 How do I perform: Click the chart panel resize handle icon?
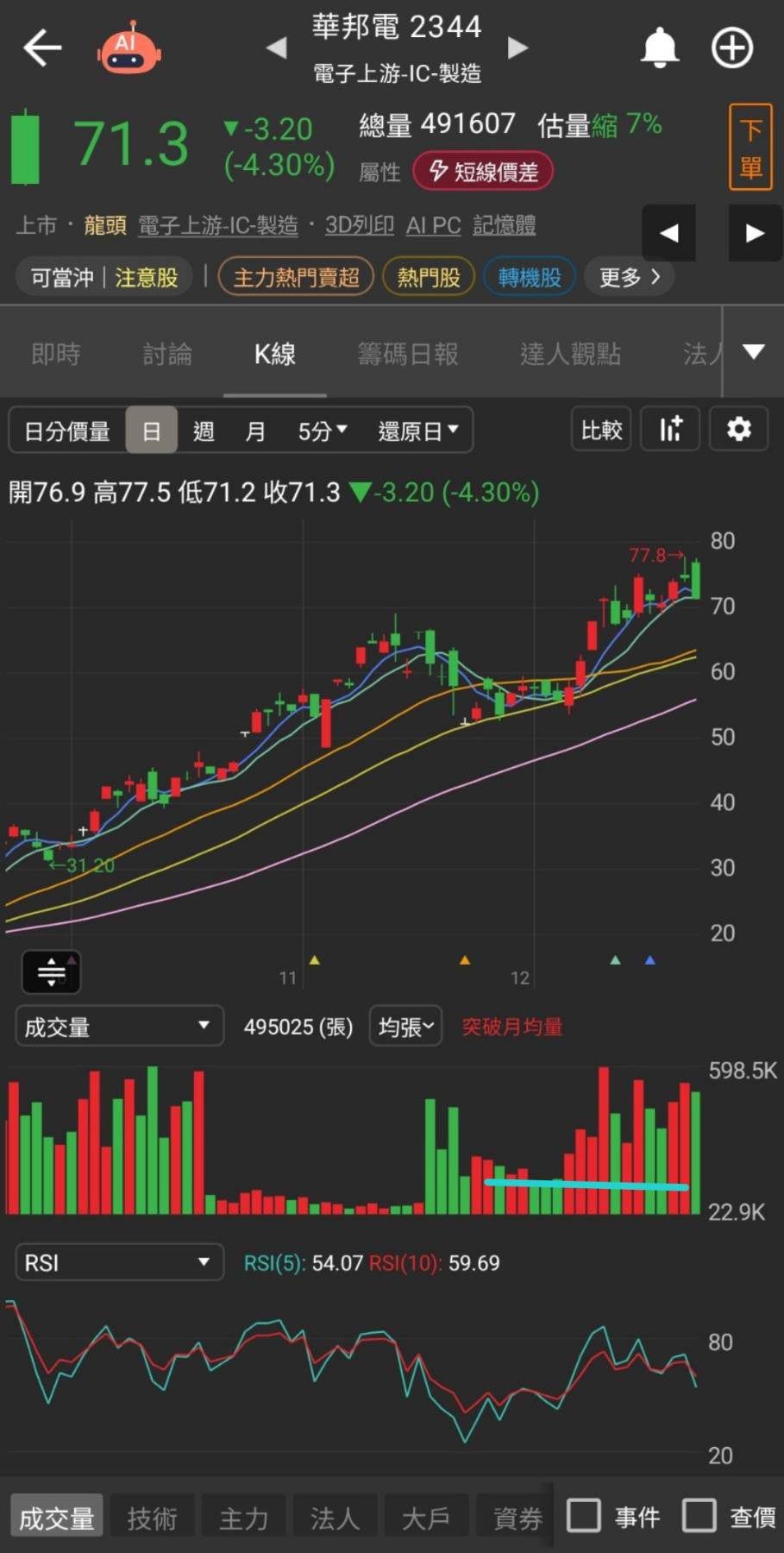(x=51, y=972)
